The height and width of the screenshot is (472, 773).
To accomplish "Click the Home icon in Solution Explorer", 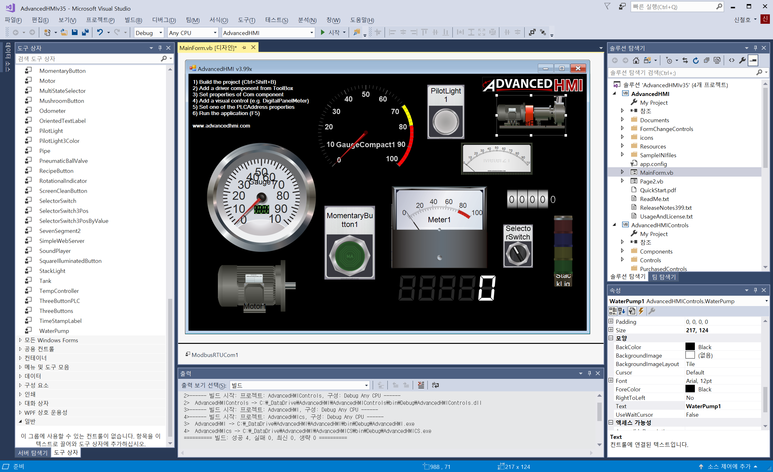I will click(636, 60).
